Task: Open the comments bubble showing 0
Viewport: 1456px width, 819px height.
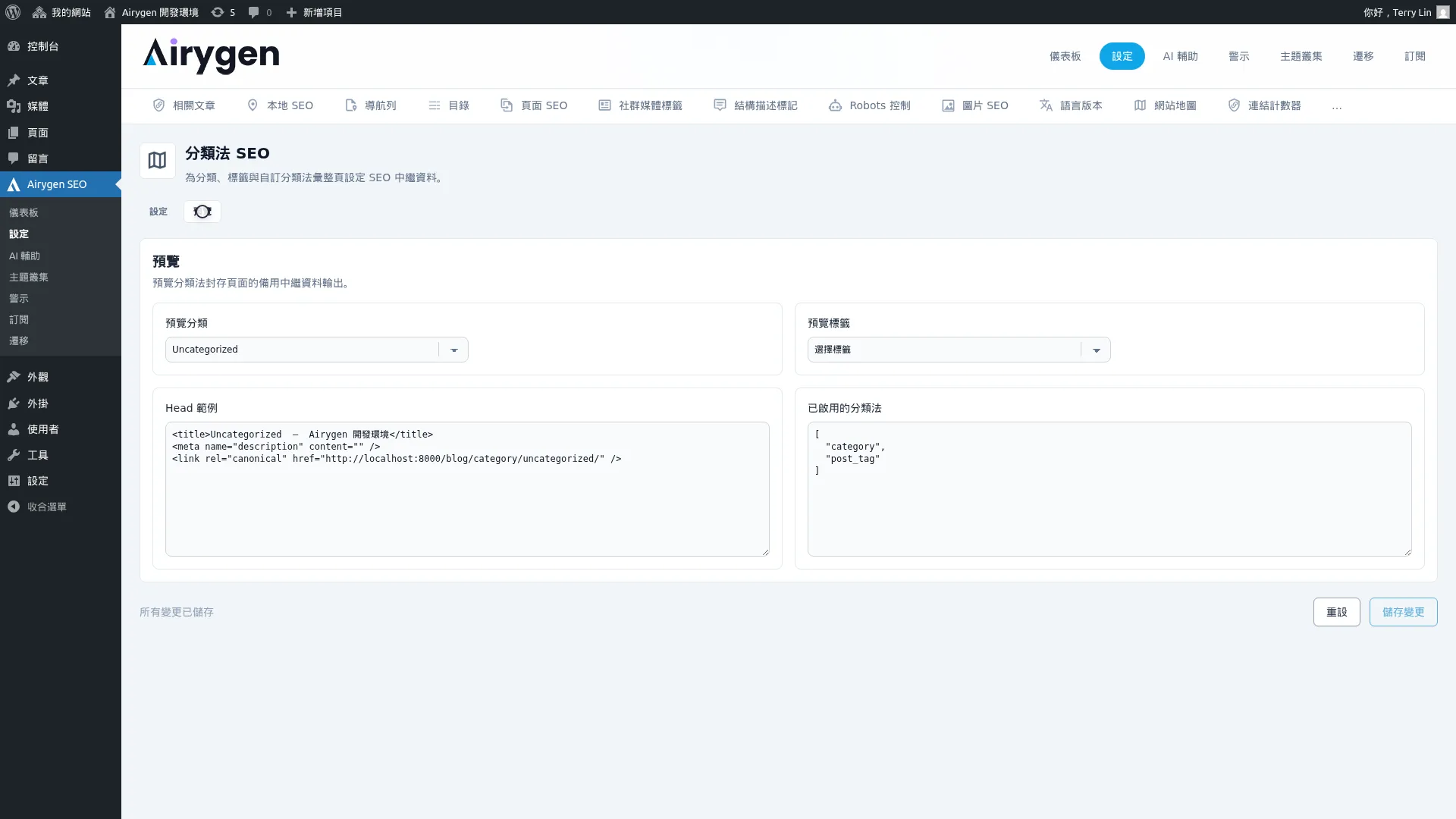Action: (x=260, y=12)
